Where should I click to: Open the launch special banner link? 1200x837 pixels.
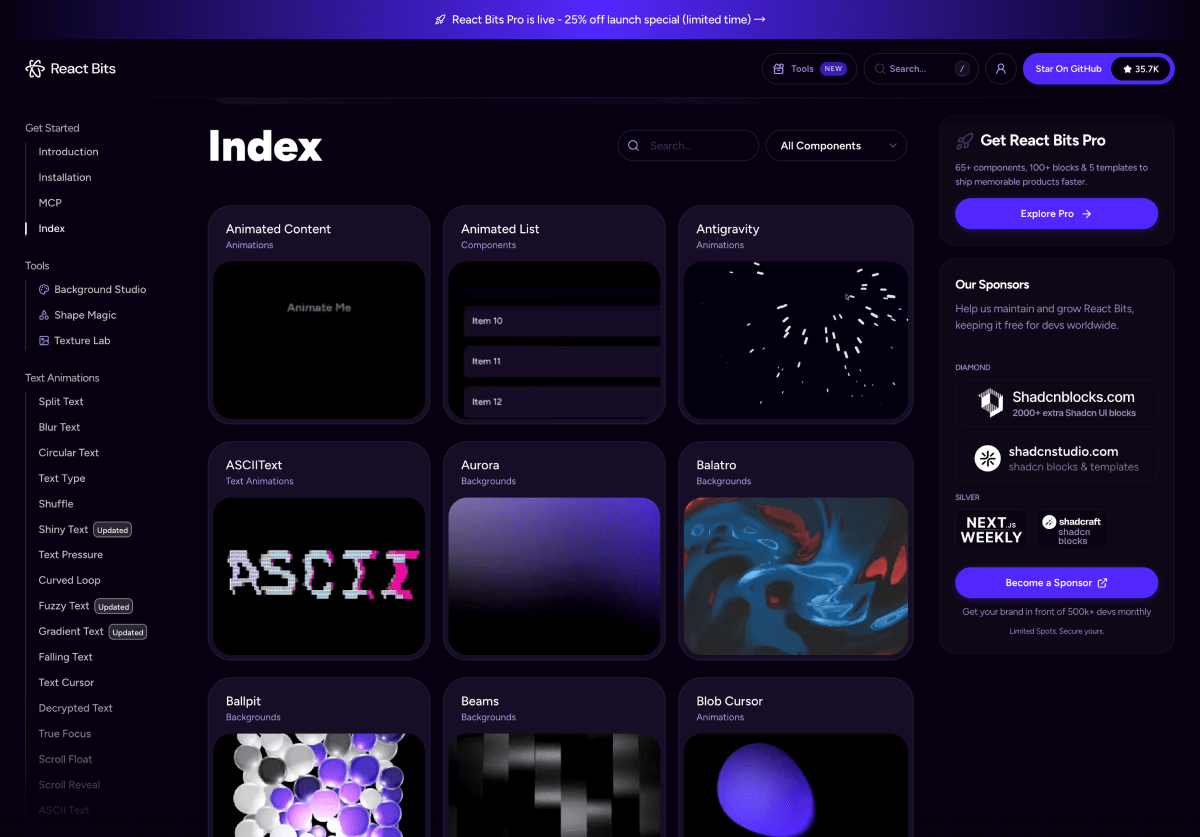[x=600, y=19]
